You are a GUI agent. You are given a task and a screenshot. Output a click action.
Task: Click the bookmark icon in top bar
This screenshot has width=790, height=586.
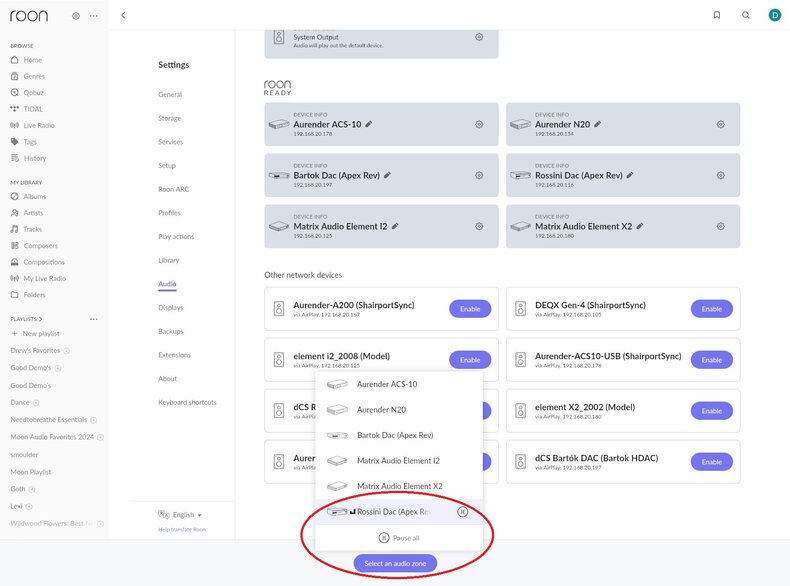716,15
